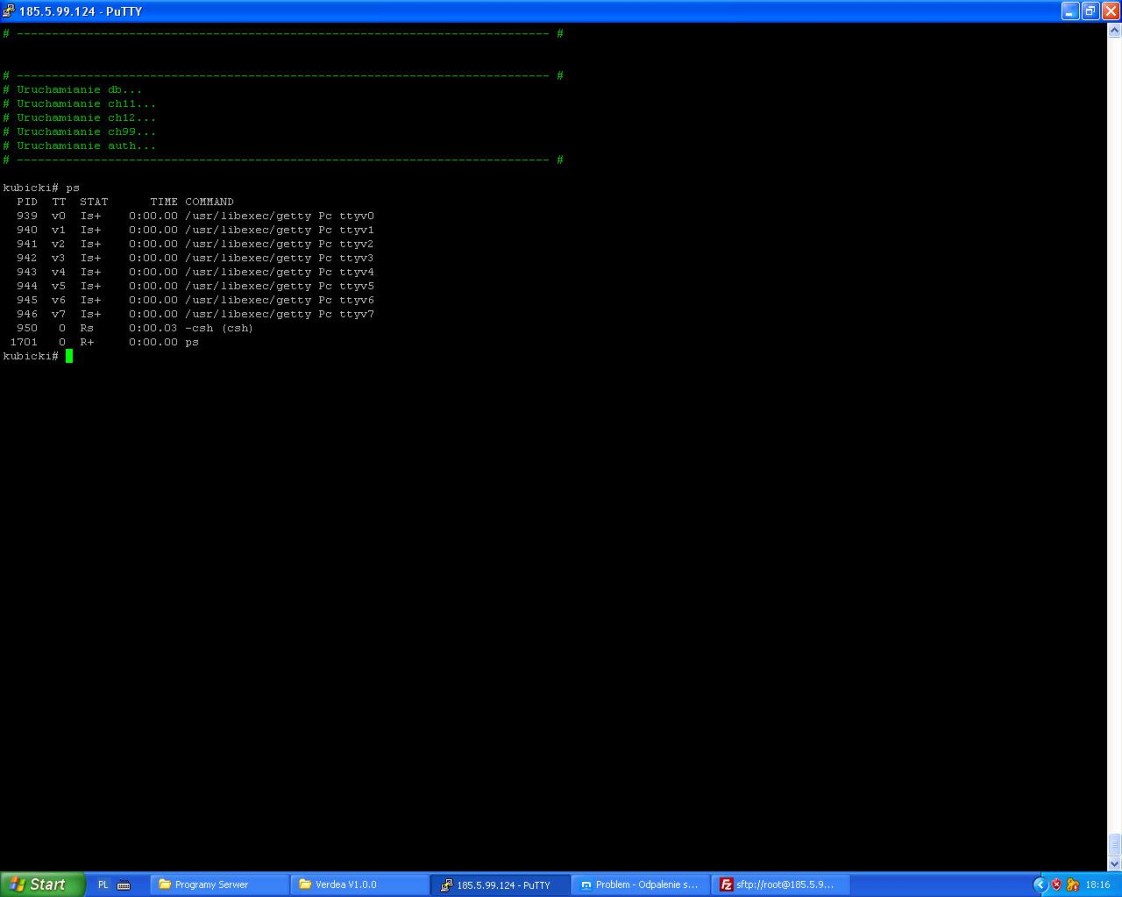The image size is (1122, 897).
Task: Click the PID 1701 ps process row
Action: click(104, 342)
